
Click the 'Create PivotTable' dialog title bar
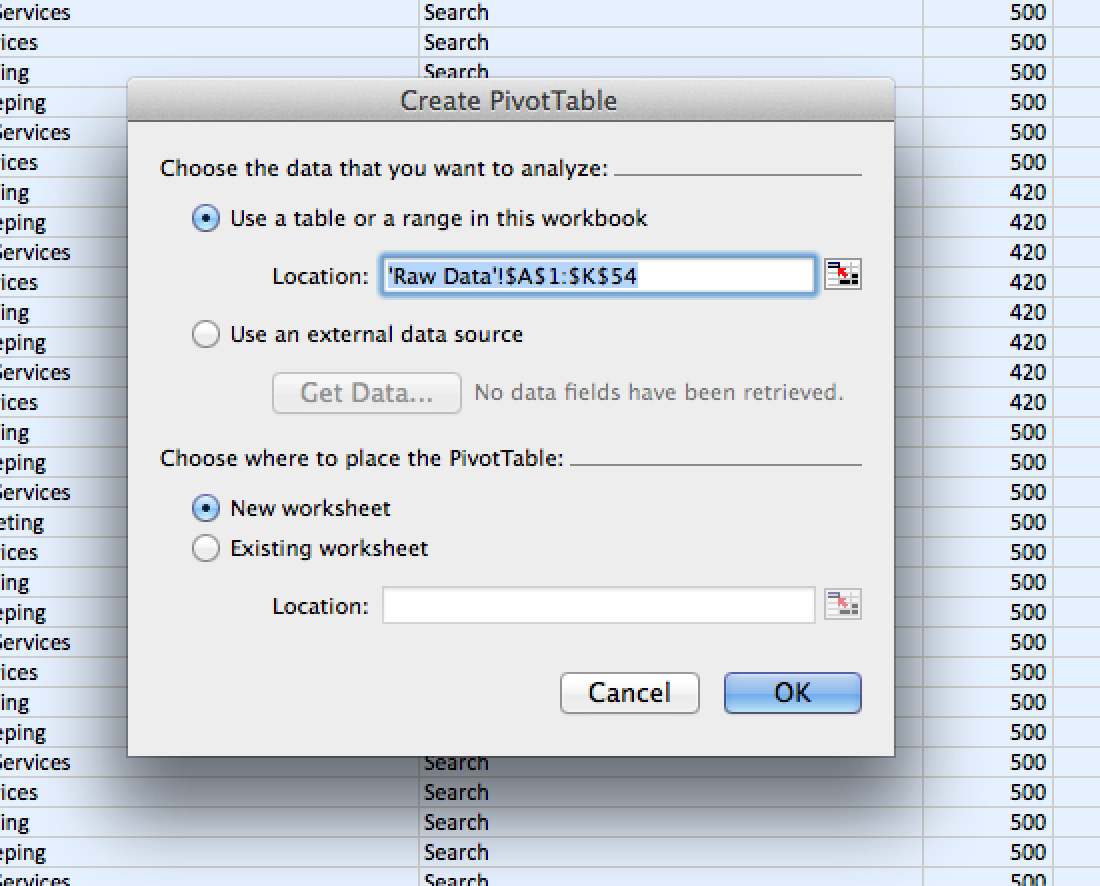pyautogui.click(x=510, y=100)
